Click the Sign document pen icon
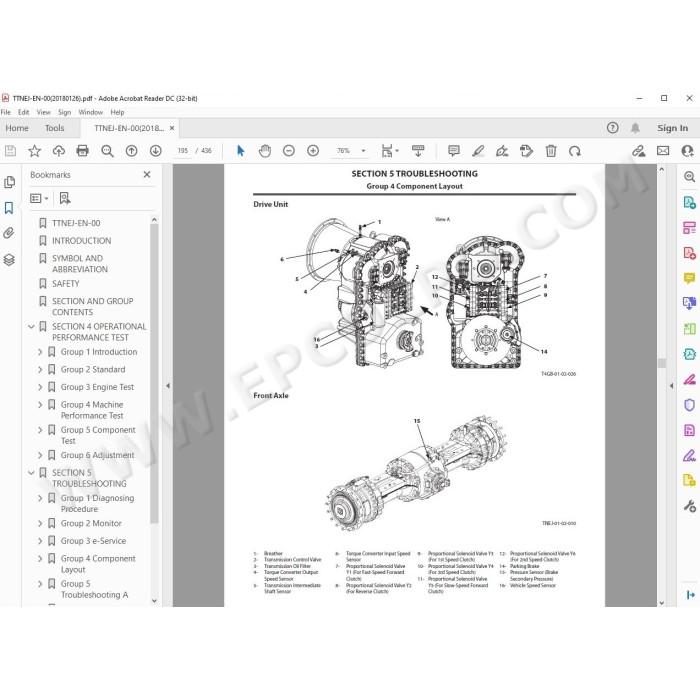 pos(502,151)
